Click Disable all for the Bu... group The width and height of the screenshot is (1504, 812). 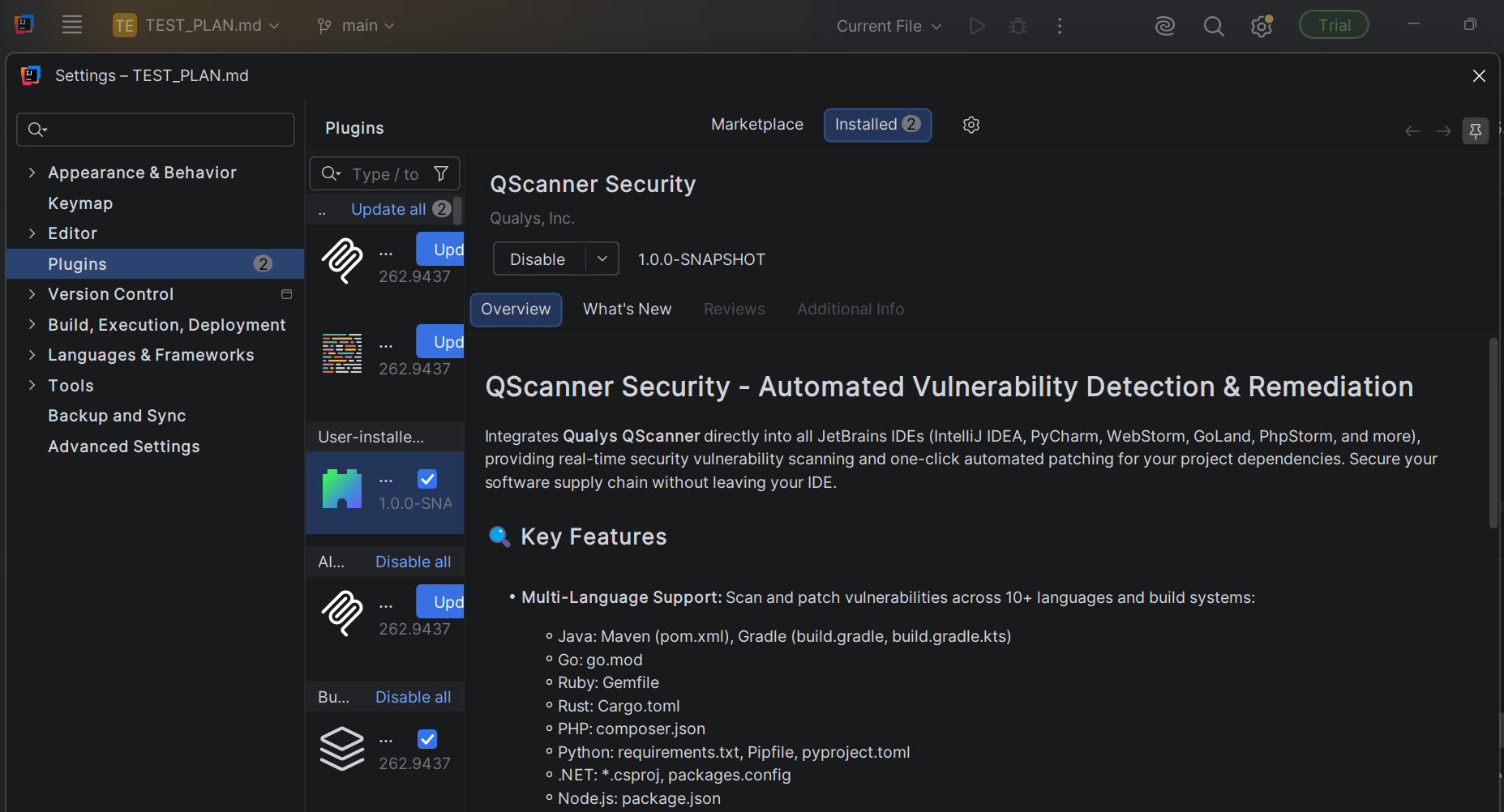[413, 697]
